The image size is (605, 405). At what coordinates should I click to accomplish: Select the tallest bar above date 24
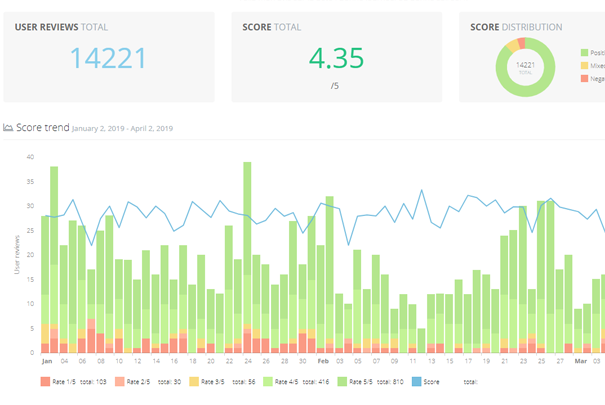[247, 257]
